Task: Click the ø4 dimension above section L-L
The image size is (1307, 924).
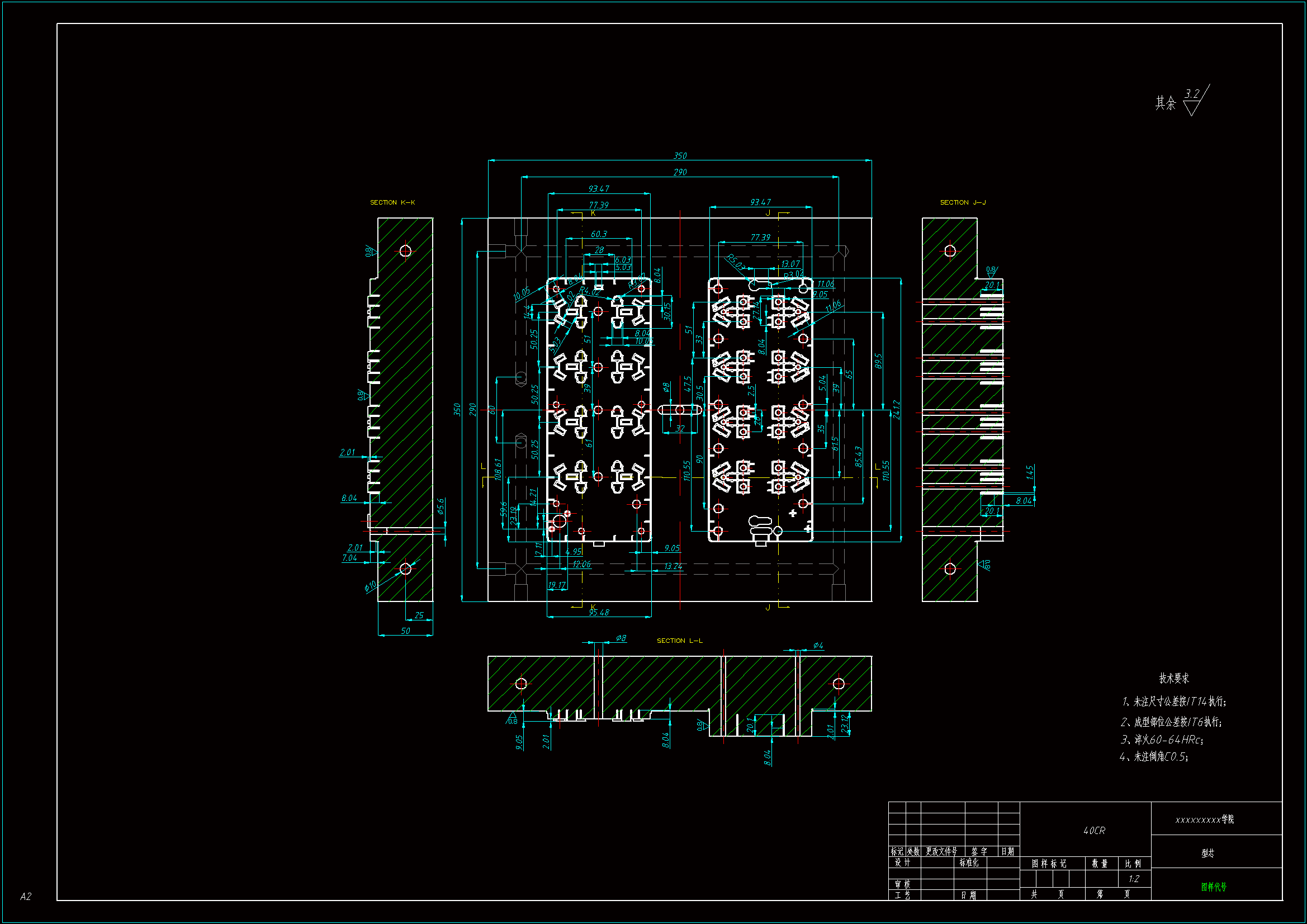Action: pos(818,646)
